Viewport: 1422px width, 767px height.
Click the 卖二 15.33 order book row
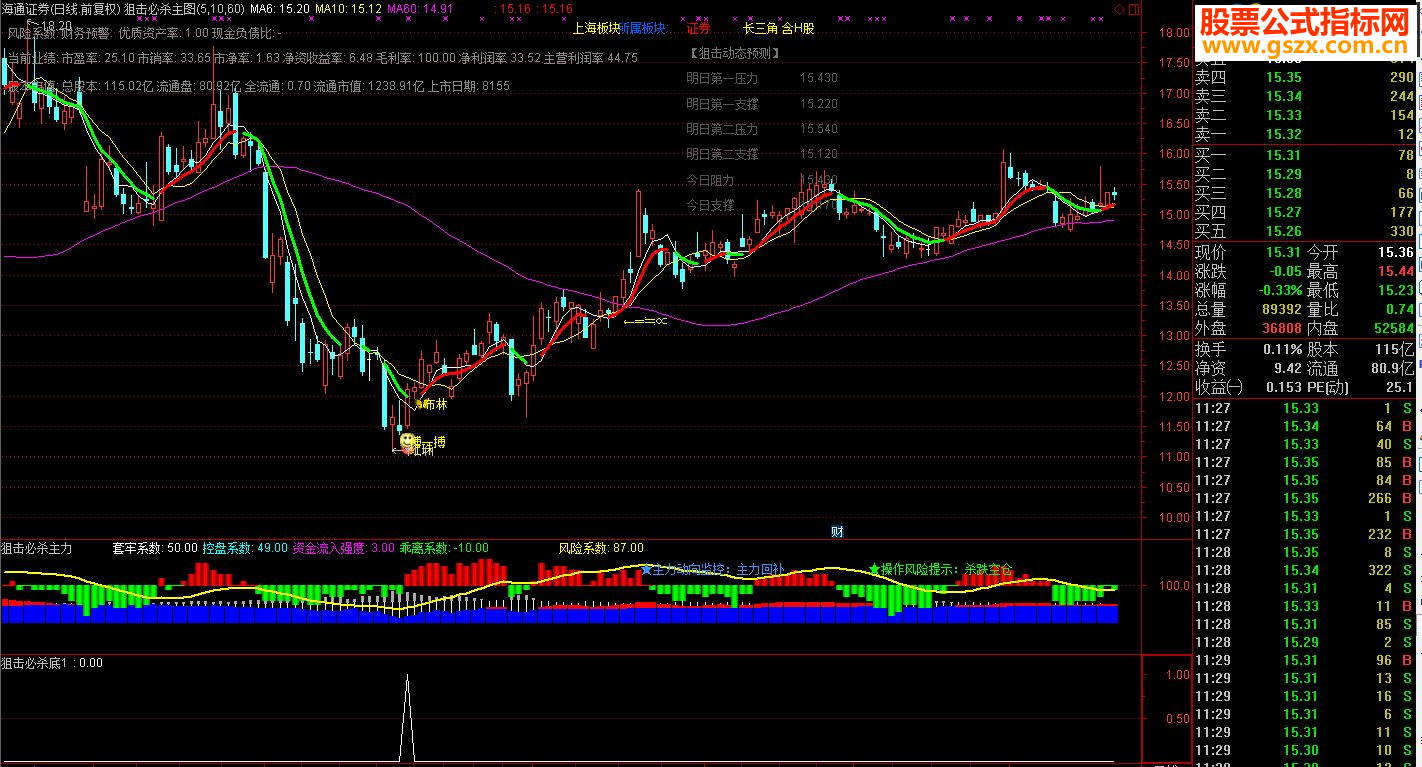[1306, 115]
